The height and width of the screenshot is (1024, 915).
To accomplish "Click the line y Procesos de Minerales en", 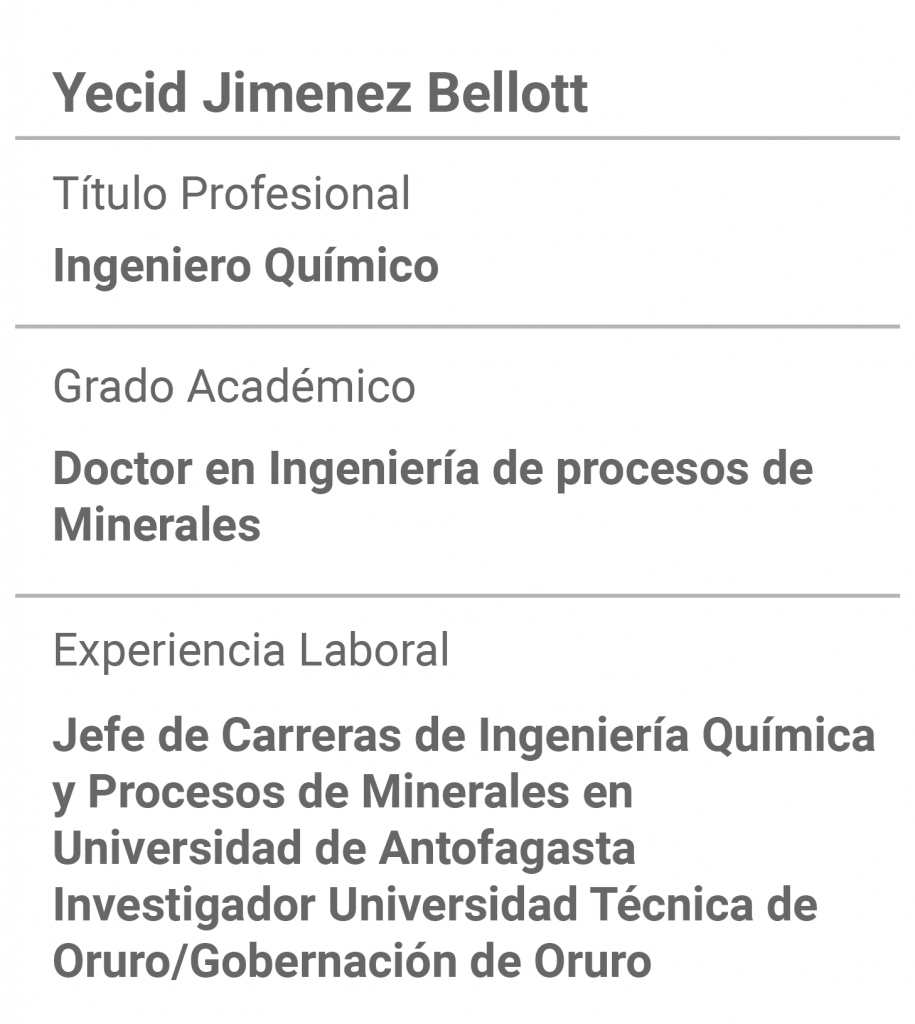I will (x=343, y=793).
